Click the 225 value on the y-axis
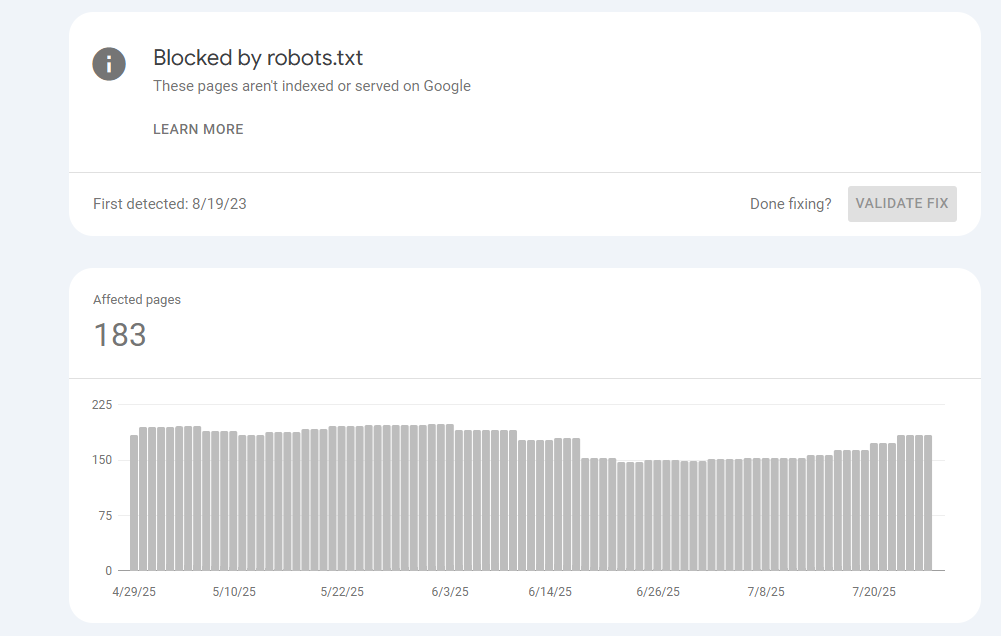Image resolution: width=1001 pixels, height=636 pixels. pyautogui.click(x=102, y=405)
